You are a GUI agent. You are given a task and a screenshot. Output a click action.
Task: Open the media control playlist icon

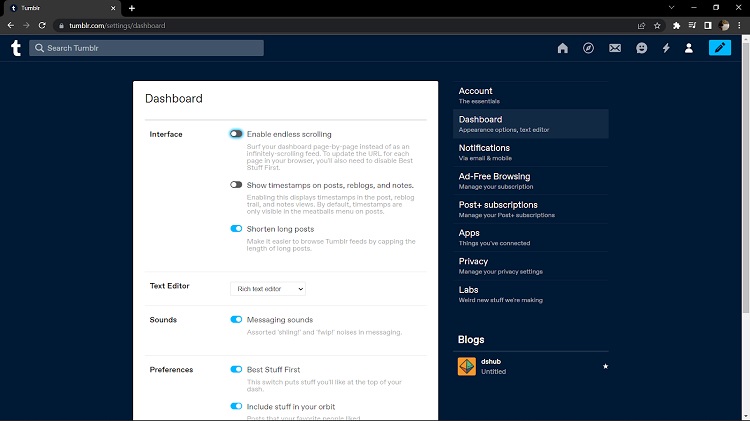692,25
